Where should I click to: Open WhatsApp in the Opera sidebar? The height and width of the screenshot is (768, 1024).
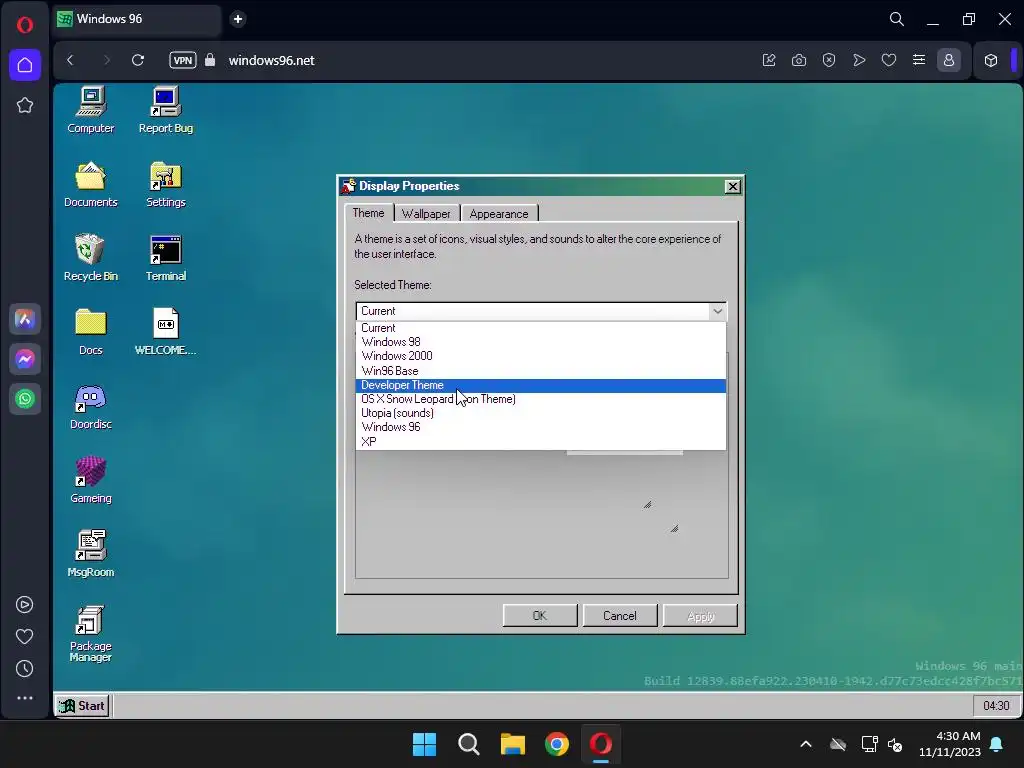pos(25,399)
